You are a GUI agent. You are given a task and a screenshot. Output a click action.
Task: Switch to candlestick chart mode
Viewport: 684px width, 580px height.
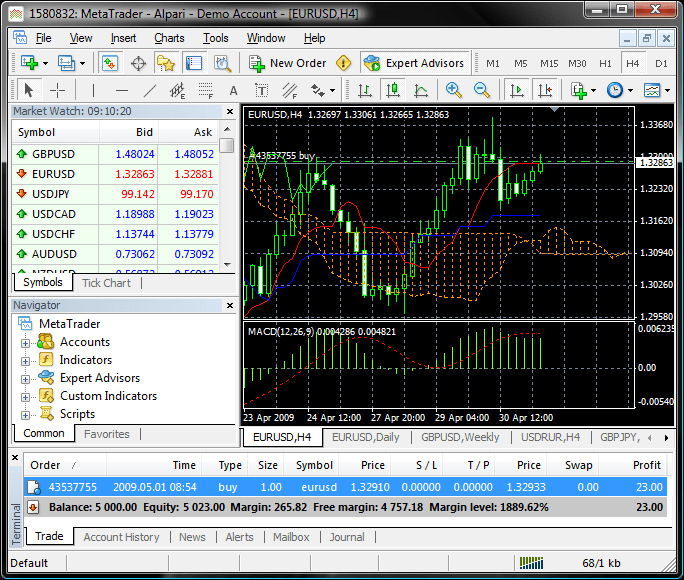click(x=393, y=90)
